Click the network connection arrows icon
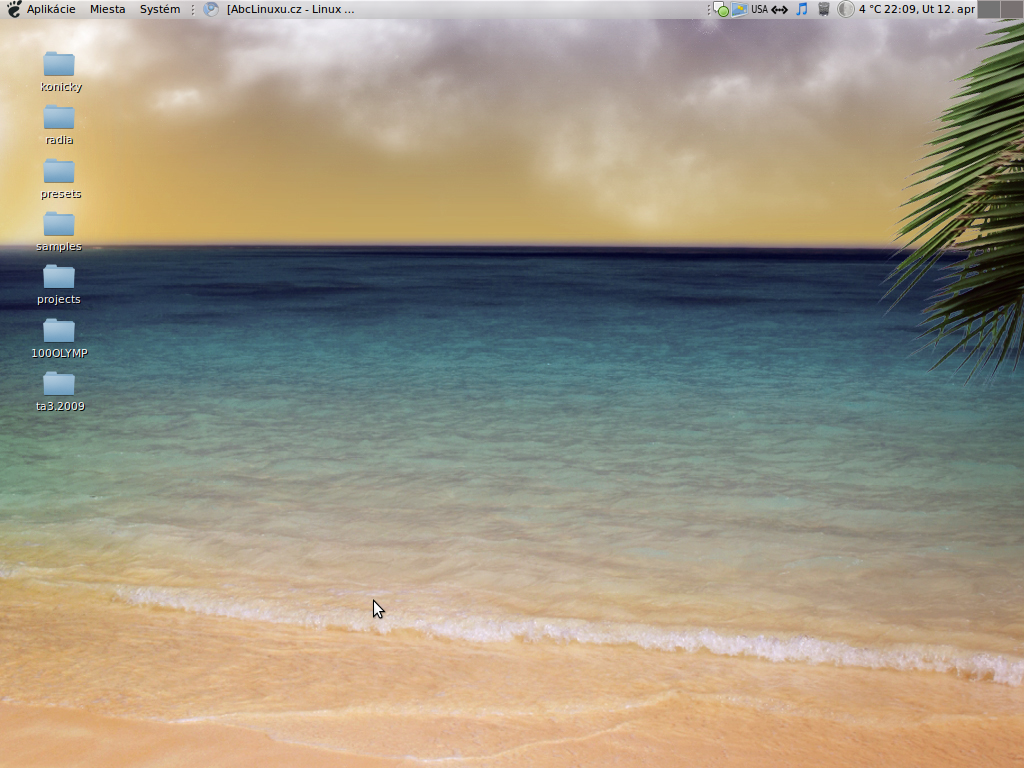Screen dimensions: 1024x768 point(780,9)
